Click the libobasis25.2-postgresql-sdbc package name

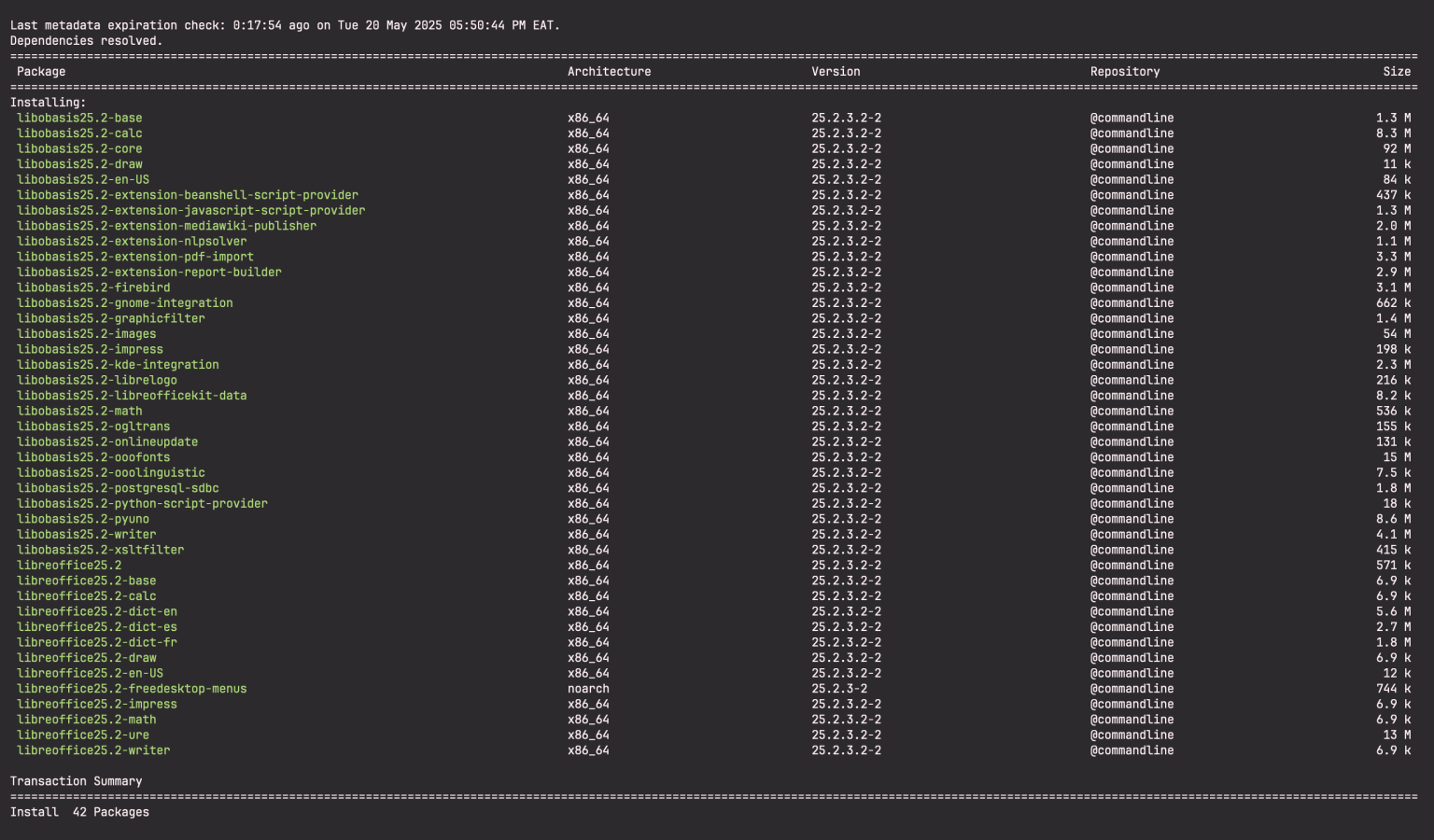(x=118, y=488)
